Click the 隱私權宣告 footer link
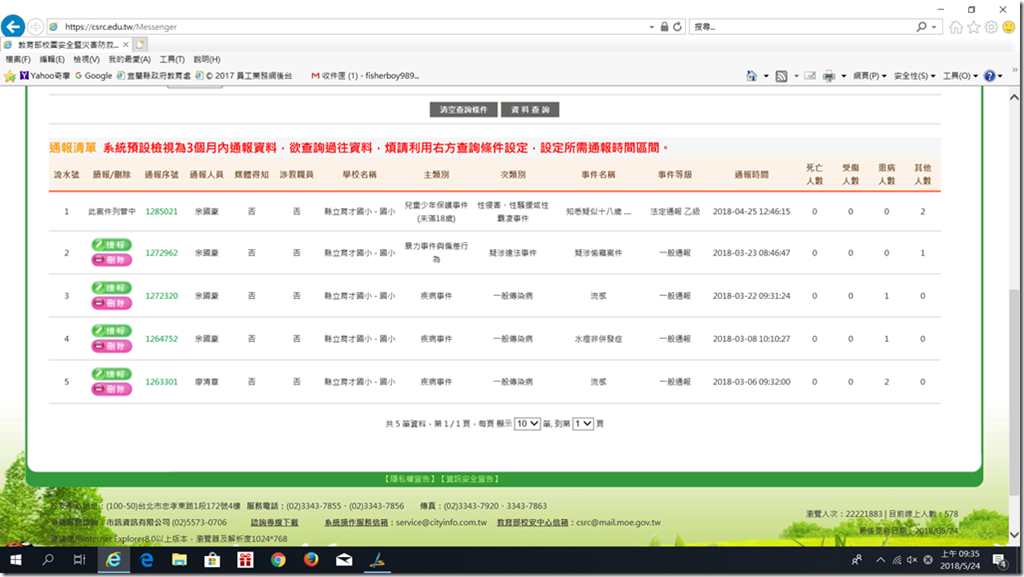1024x577 pixels. 410,479
